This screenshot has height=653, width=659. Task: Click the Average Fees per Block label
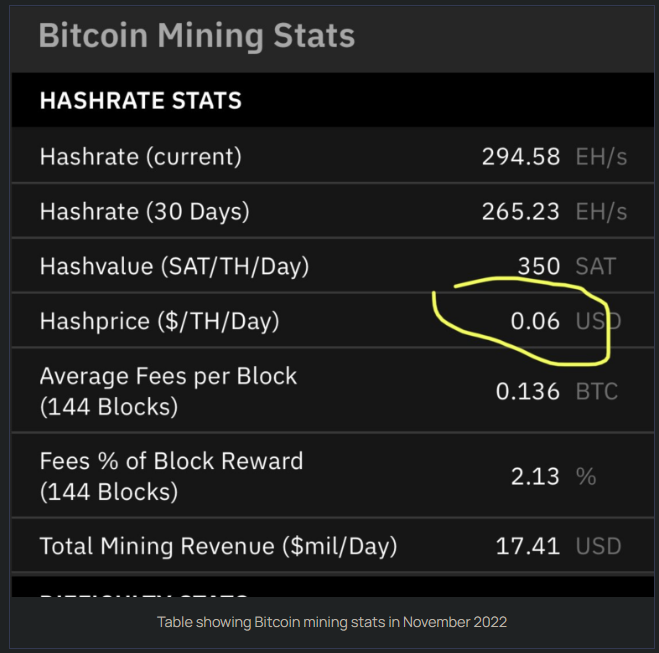[x=168, y=391]
